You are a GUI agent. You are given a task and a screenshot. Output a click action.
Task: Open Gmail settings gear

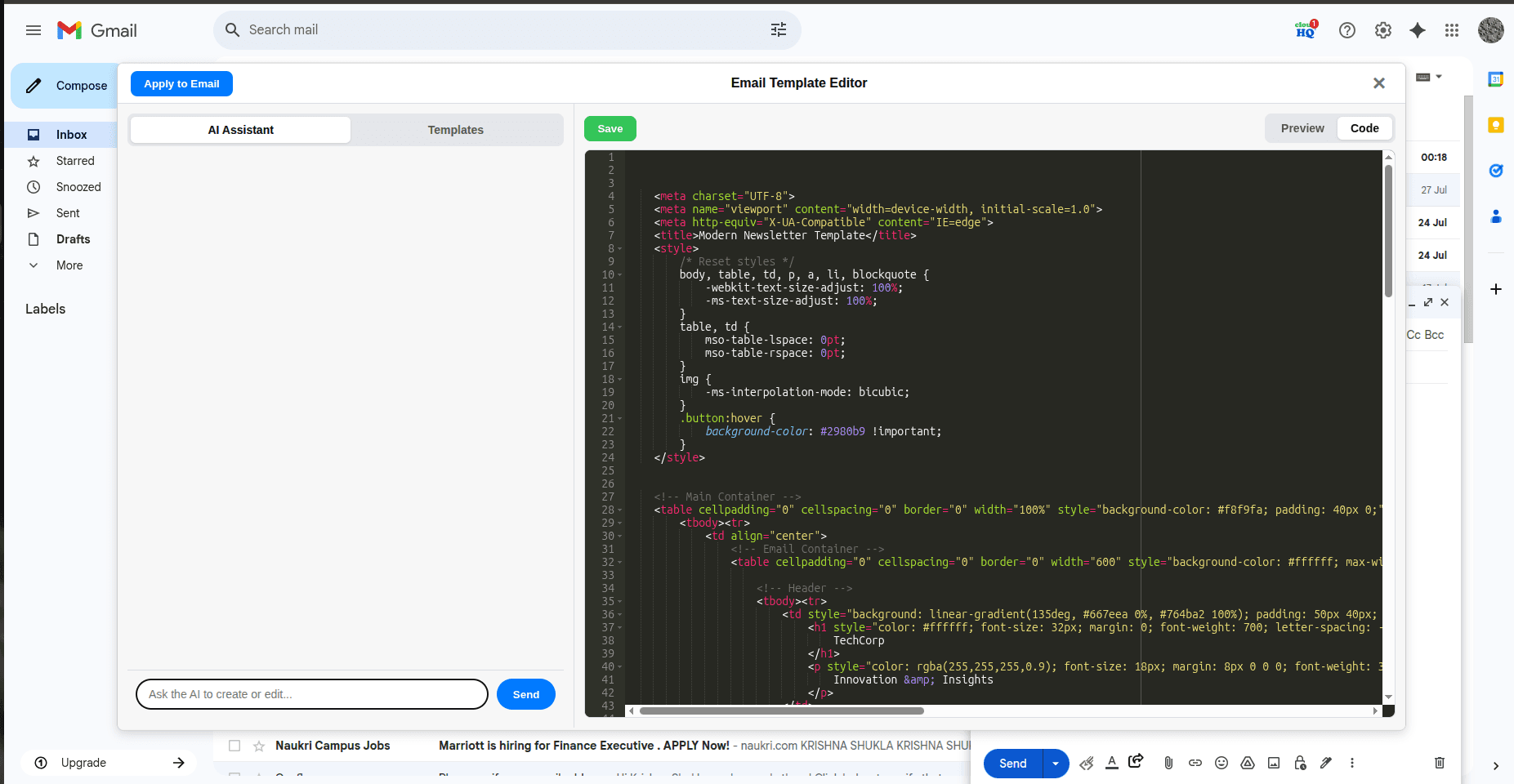point(1383,30)
